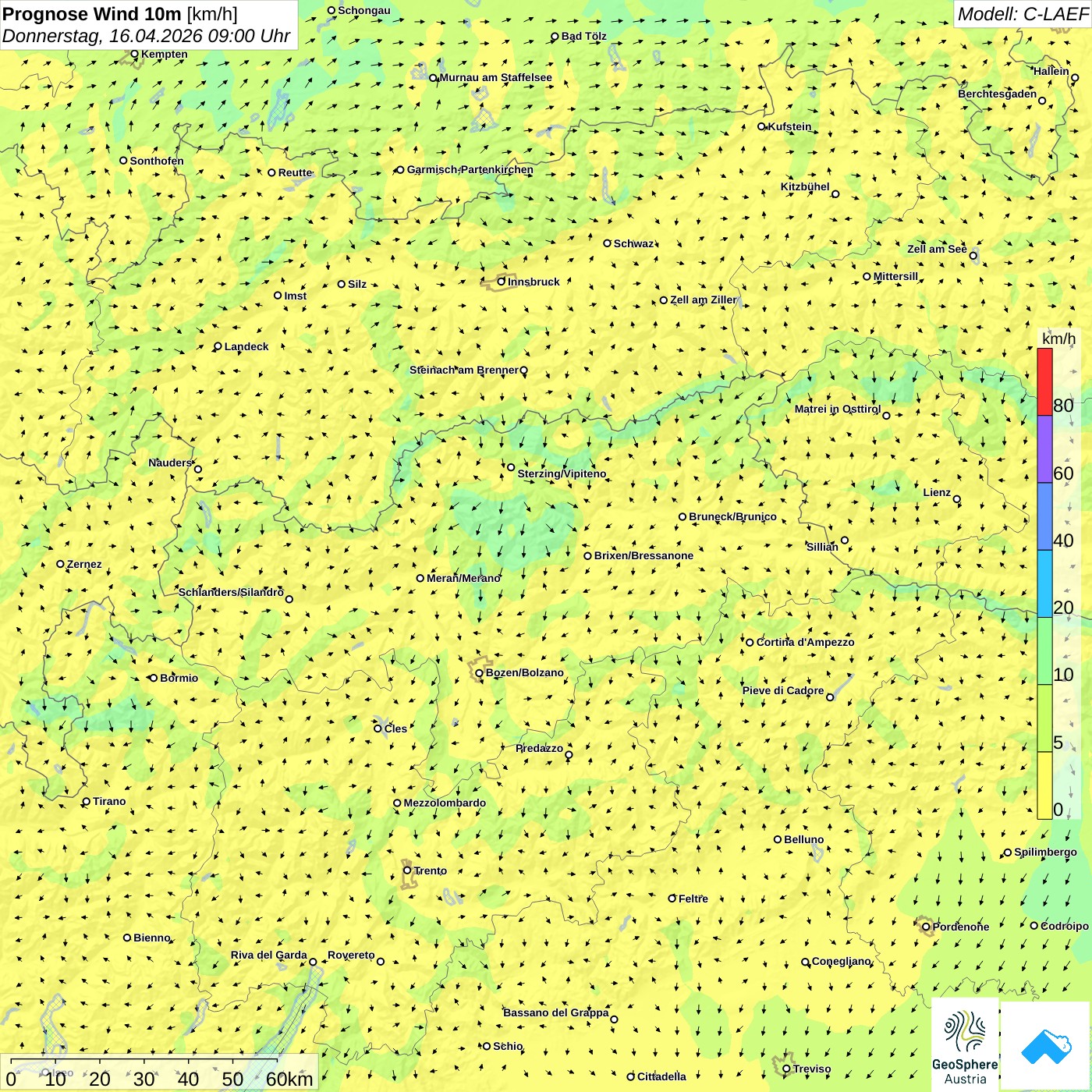Click the Matrei in Osttirol marker

coord(886,416)
